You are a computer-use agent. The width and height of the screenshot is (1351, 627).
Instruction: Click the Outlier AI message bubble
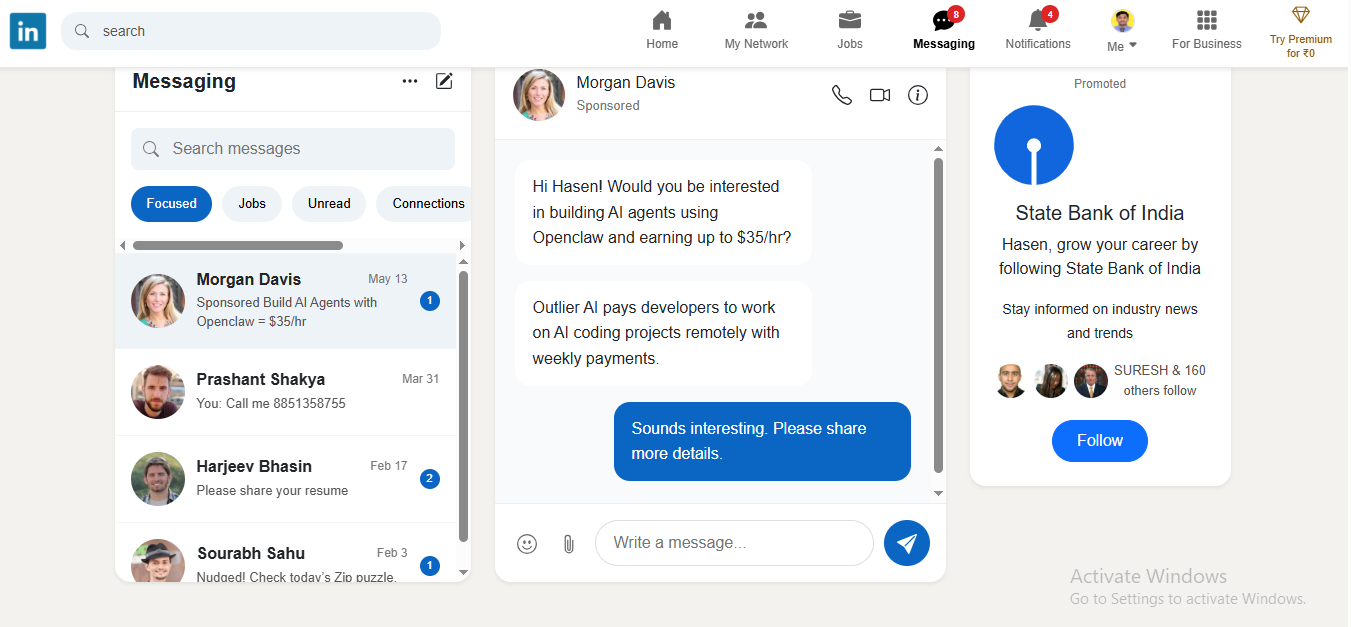pos(663,333)
